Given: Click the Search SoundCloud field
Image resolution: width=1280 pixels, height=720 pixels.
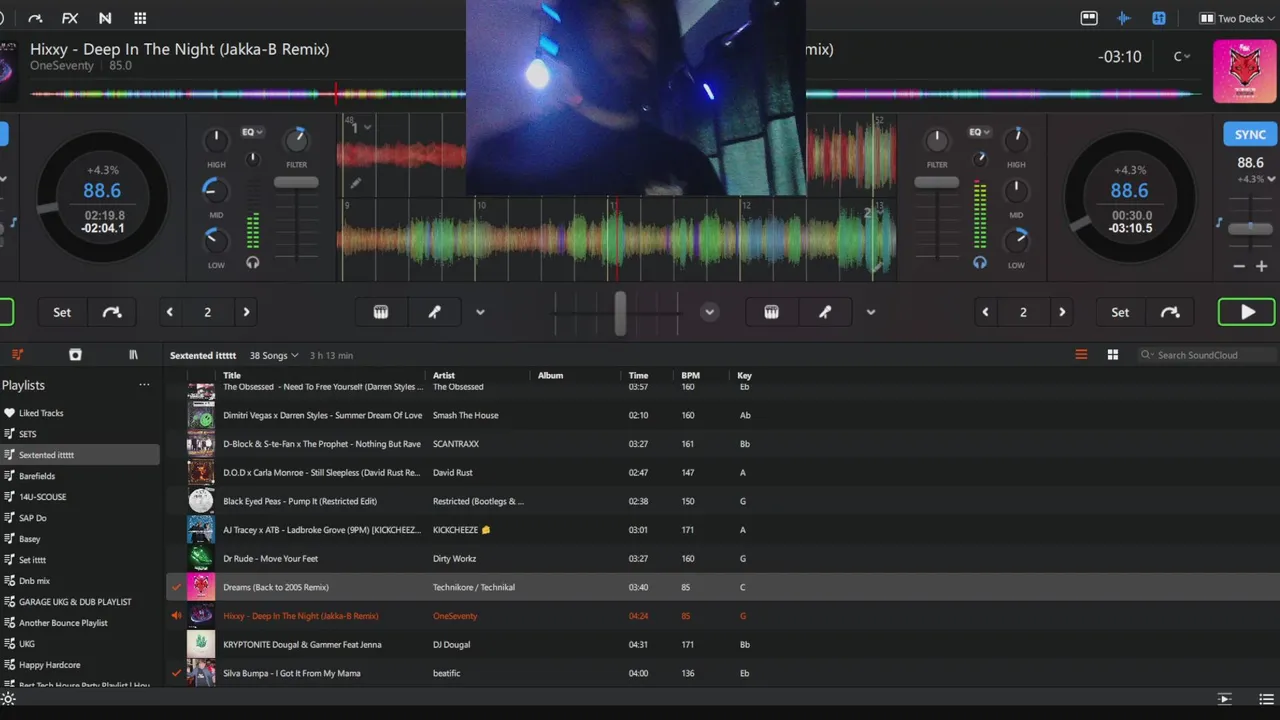Looking at the screenshot, I should click(x=1207, y=355).
